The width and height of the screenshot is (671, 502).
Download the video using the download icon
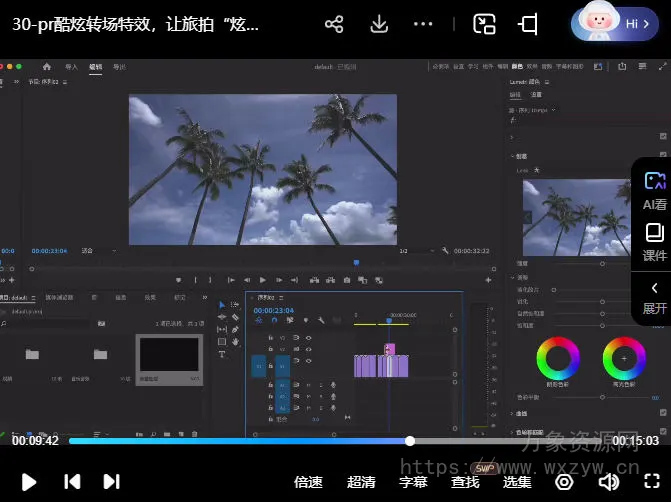pos(379,24)
